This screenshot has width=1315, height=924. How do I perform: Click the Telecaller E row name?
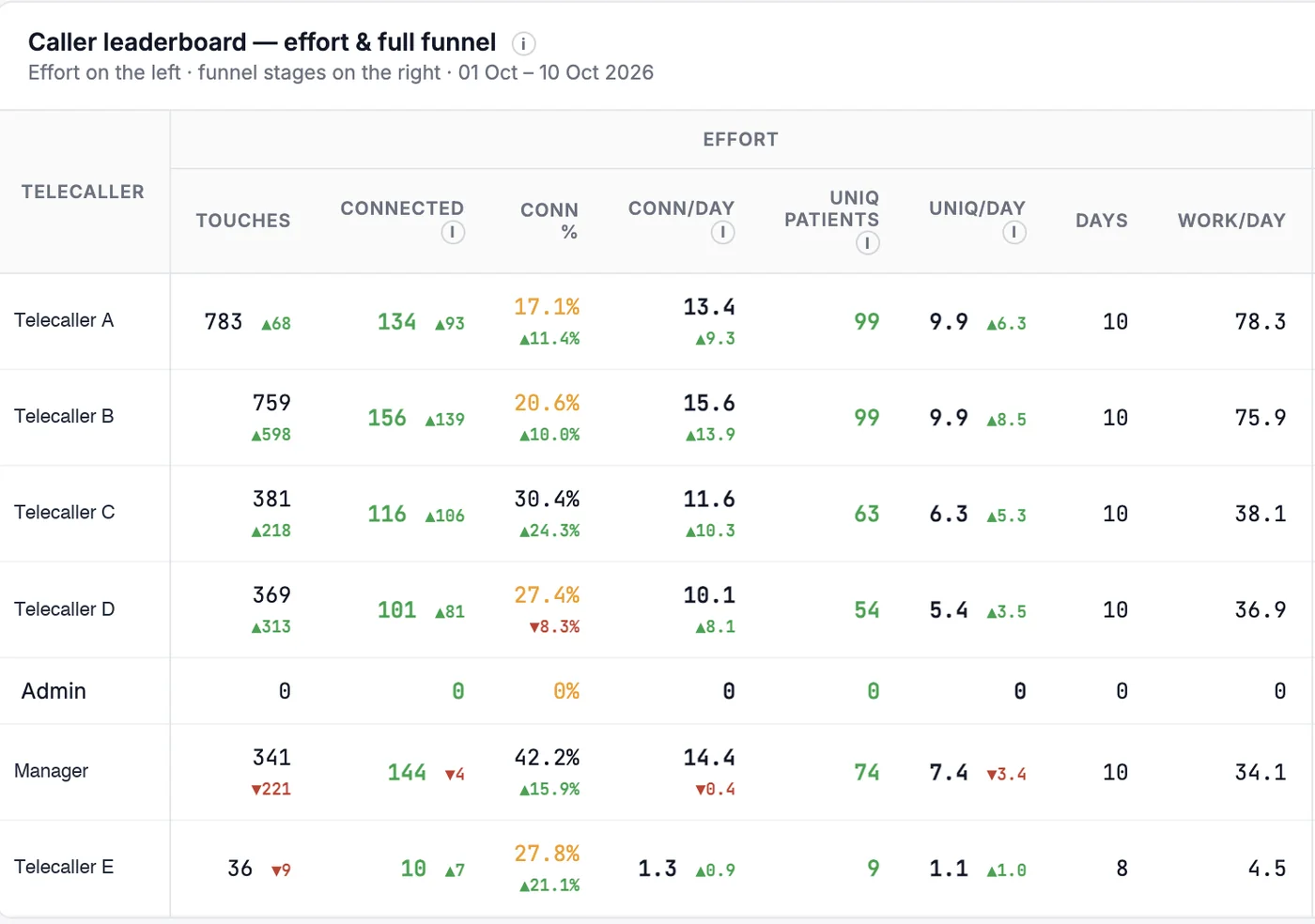64,867
